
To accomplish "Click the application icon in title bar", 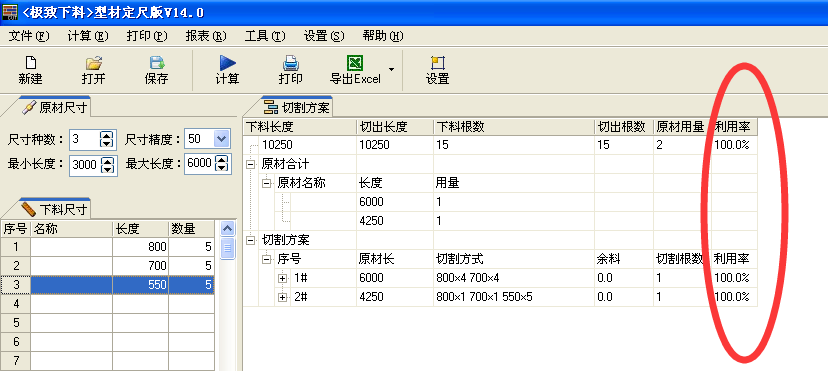I will coord(10,12).
